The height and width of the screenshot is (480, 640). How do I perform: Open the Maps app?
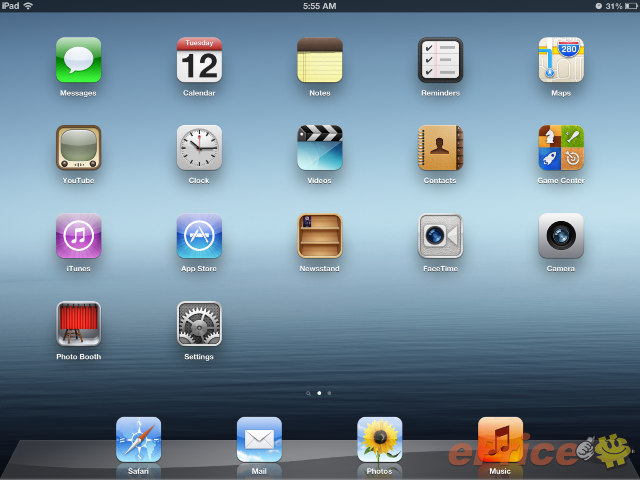tap(561, 60)
